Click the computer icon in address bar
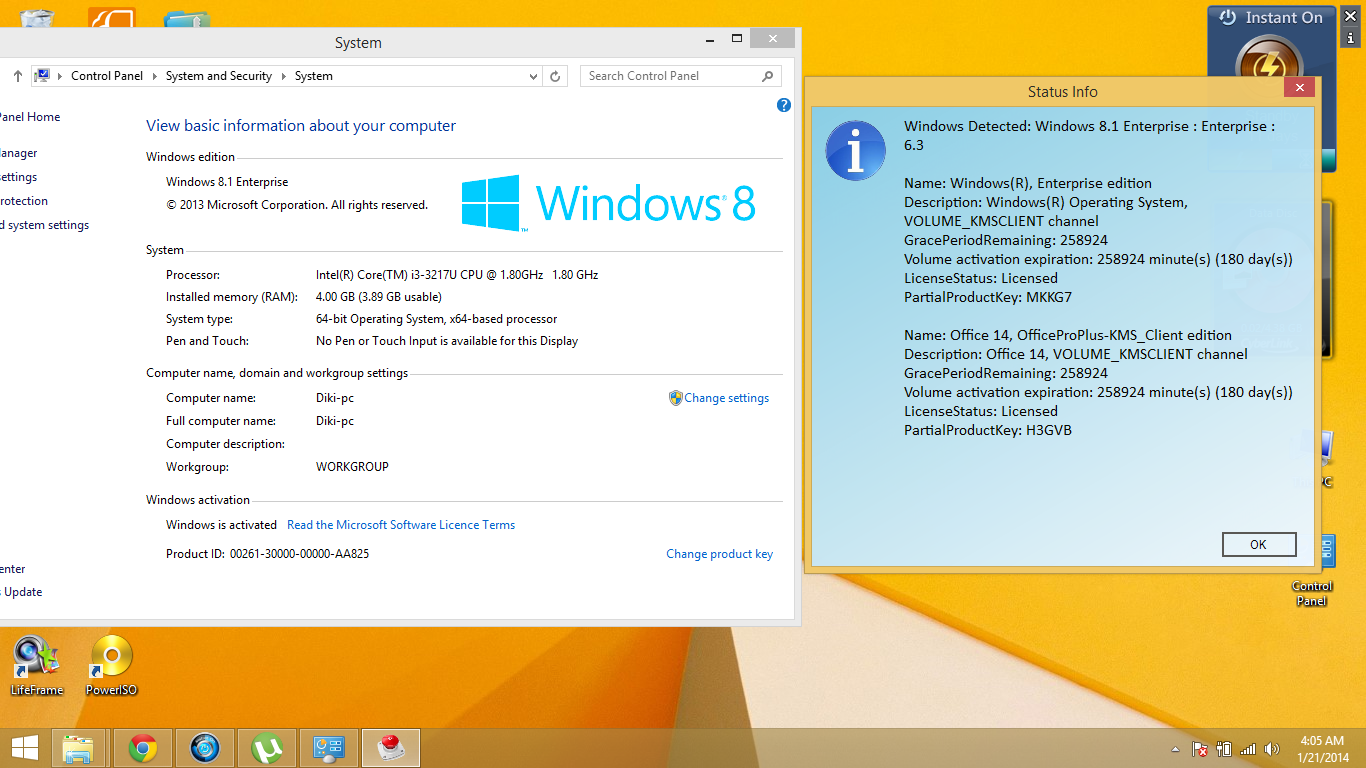Image resolution: width=1366 pixels, height=768 pixels. pyautogui.click(x=42, y=76)
